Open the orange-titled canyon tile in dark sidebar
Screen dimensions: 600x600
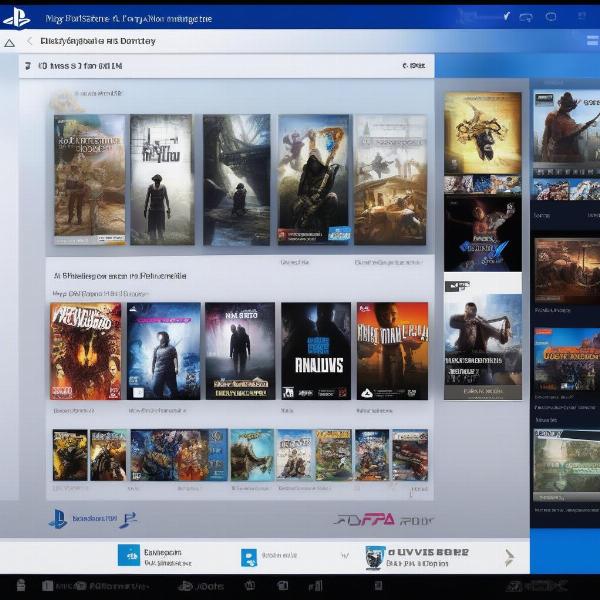click(567, 359)
